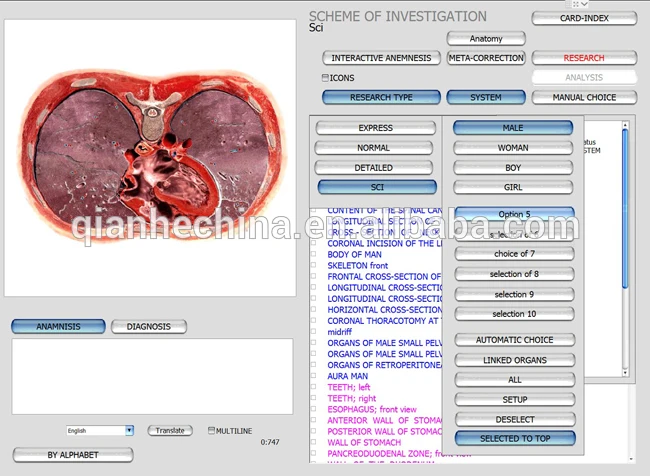This screenshot has height=476, width=650.
Task: Click the DESELECT button
Action: pos(515,419)
